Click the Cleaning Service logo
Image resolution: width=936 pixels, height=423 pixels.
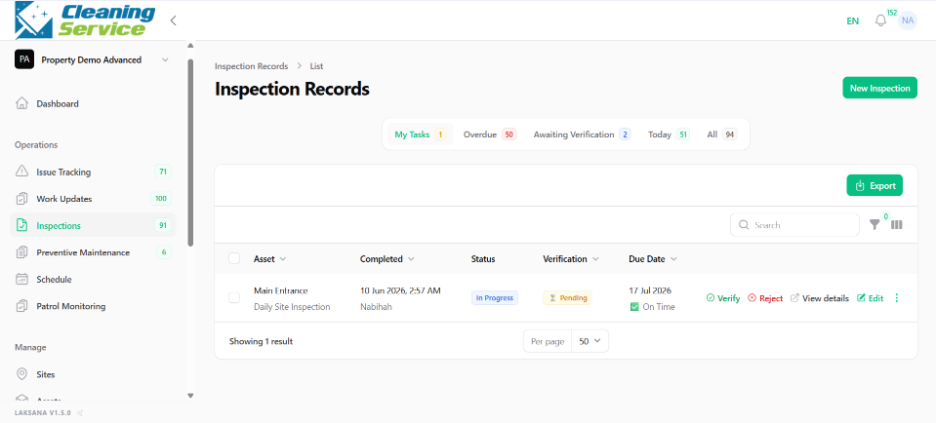coord(84,20)
